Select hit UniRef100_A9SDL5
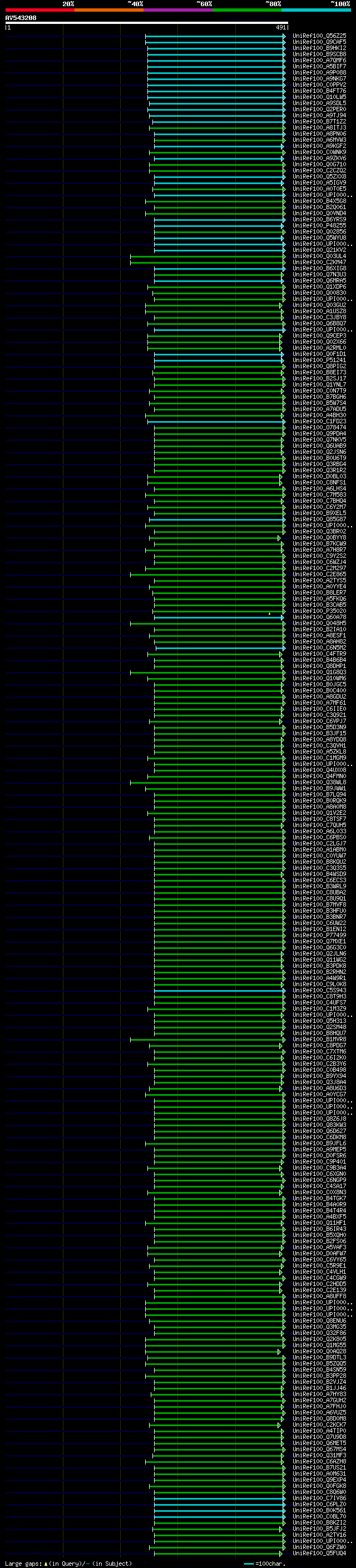356x1568 pixels. click(319, 103)
